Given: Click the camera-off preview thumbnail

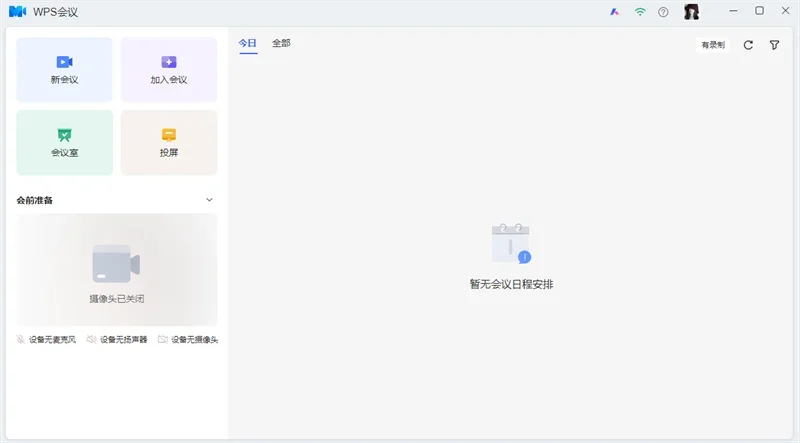Looking at the screenshot, I should click(x=116, y=269).
